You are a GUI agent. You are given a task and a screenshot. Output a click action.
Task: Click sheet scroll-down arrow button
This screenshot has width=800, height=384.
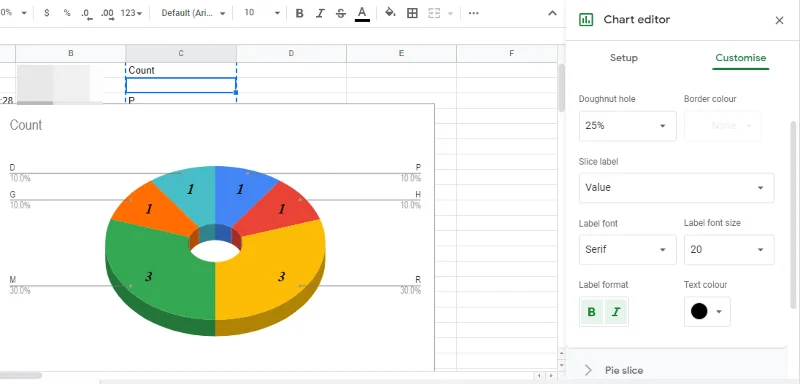click(561, 365)
